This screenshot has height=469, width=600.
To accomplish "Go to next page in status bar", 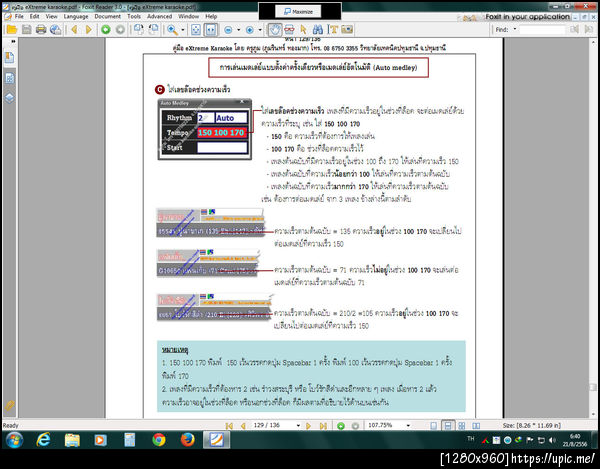I will click(308, 426).
